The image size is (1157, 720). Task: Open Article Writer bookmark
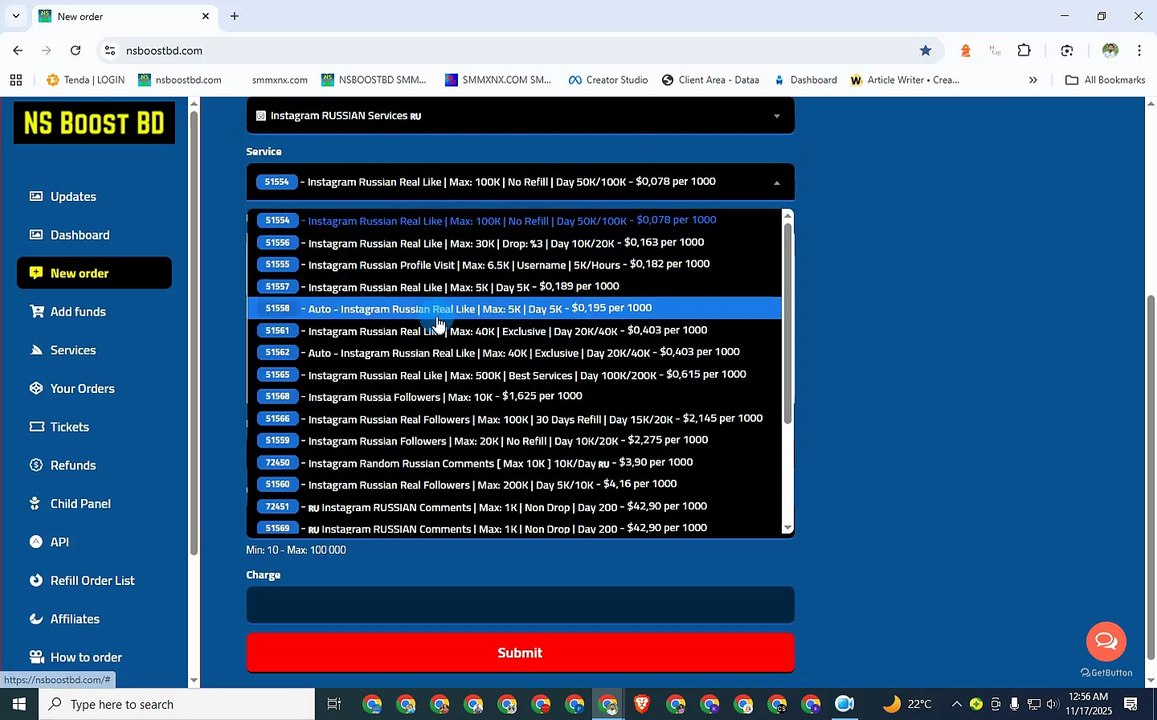pos(905,80)
